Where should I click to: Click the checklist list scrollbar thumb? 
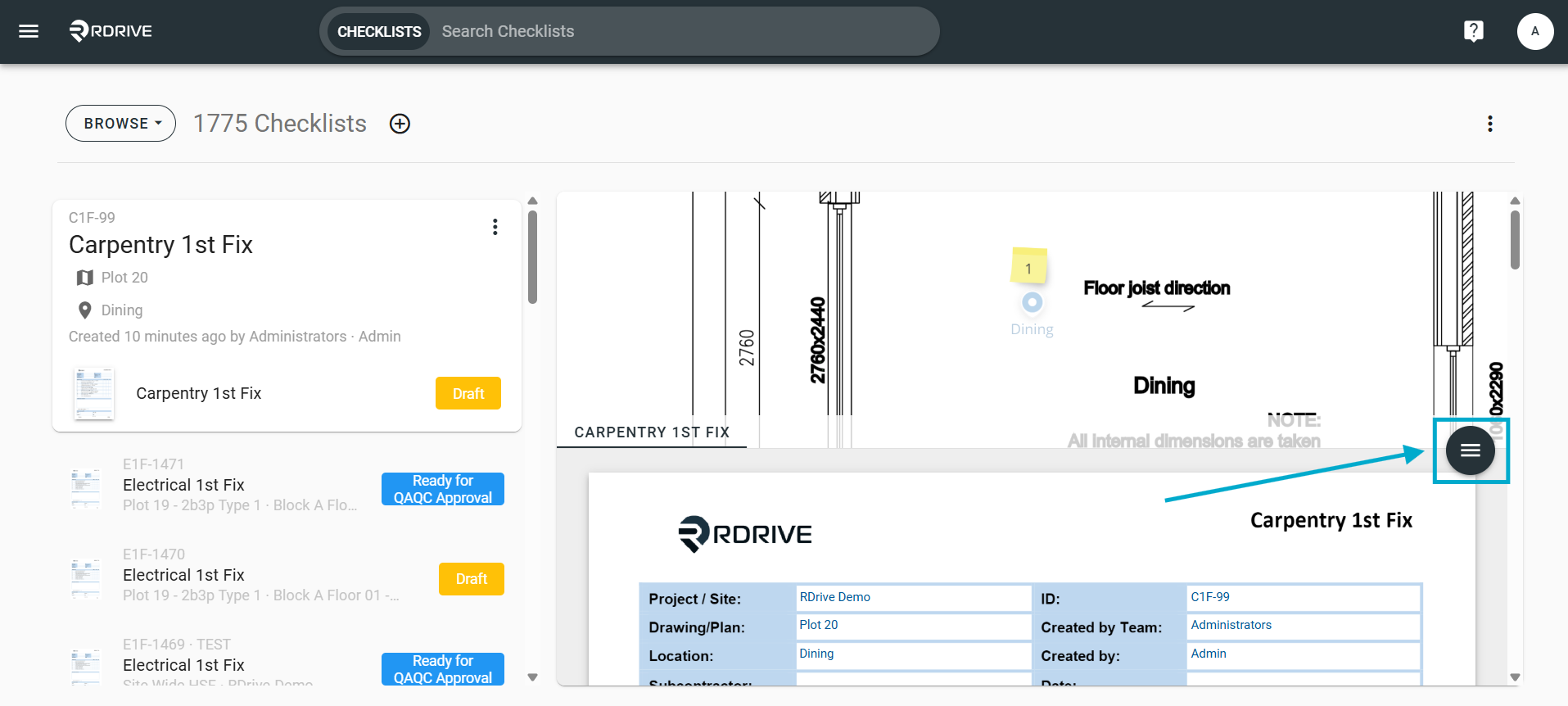[532, 257]
